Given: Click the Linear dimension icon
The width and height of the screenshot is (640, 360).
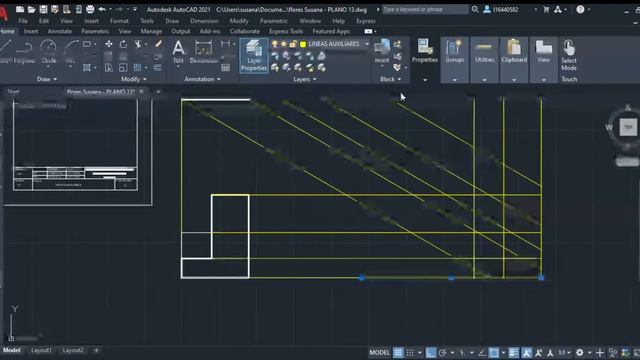Looking at the screenshot, I should point(225,44).
